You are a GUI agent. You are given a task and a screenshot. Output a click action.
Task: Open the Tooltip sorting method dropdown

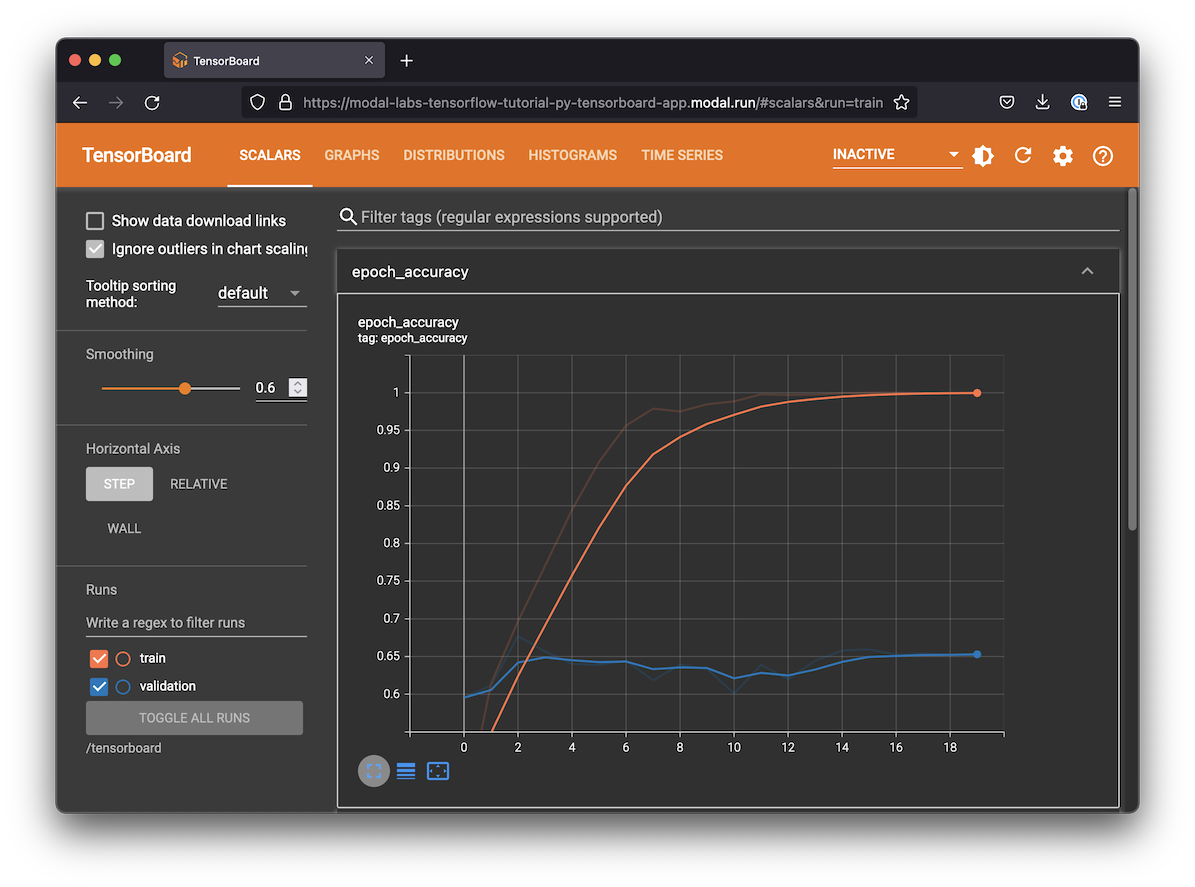pyautogui.click(x=261, y=293)
